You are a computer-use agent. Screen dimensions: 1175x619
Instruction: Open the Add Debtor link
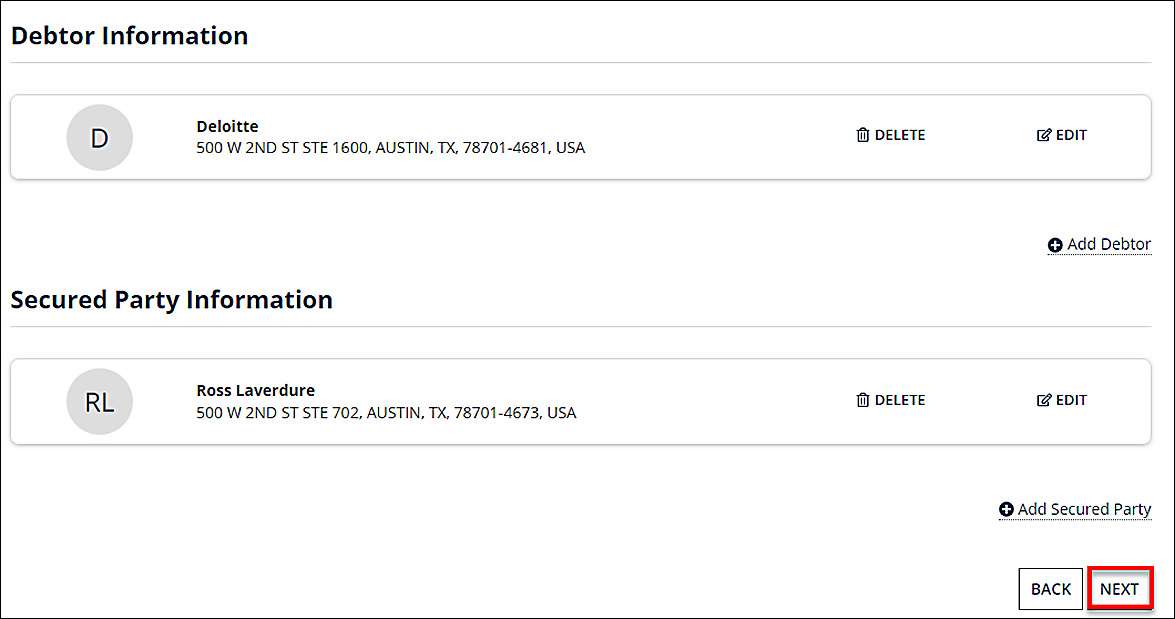[x=1108, y=244]
